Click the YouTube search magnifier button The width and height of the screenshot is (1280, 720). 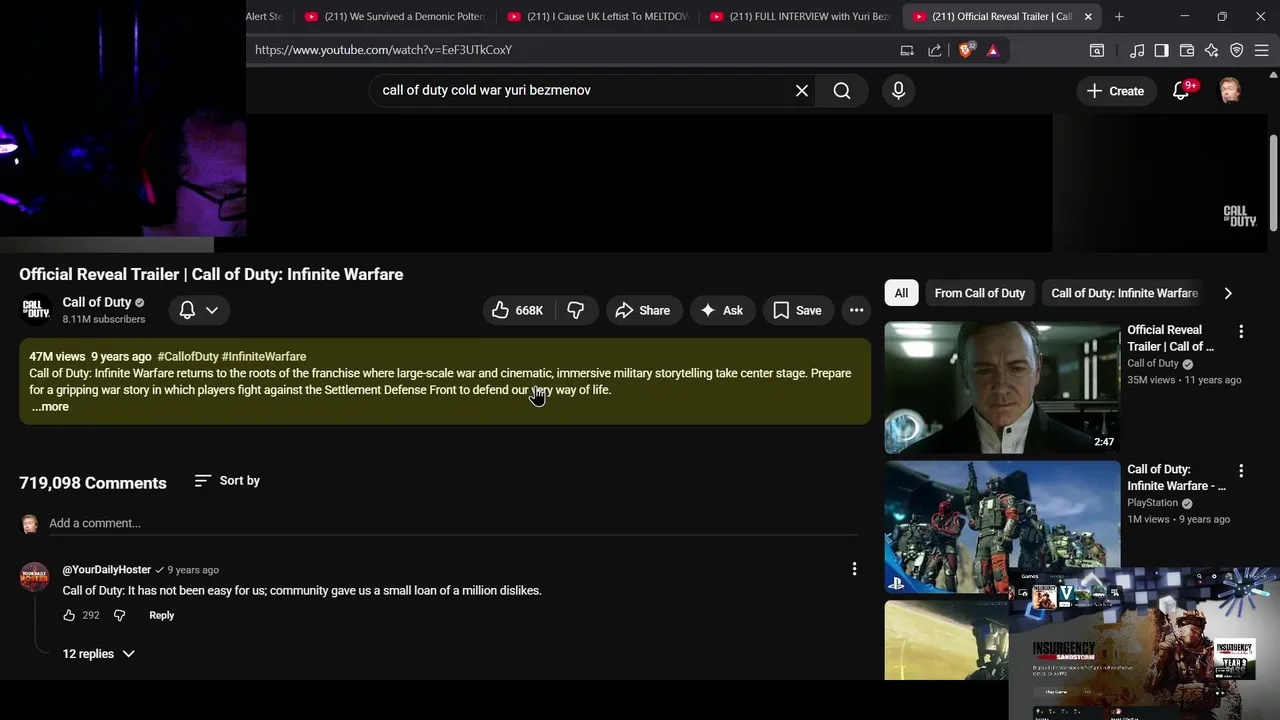842,91
